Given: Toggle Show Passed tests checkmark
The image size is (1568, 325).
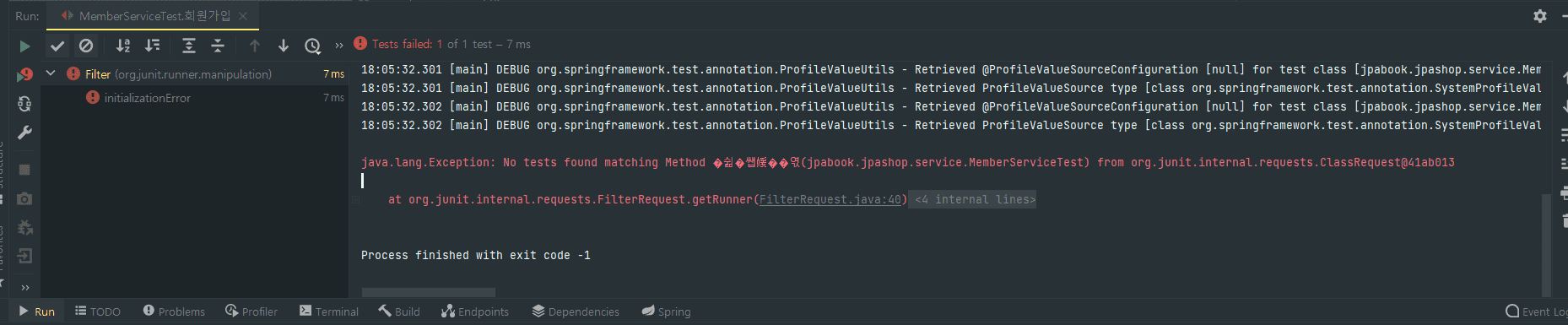Looking at the screenshot, I should point(57,46).
